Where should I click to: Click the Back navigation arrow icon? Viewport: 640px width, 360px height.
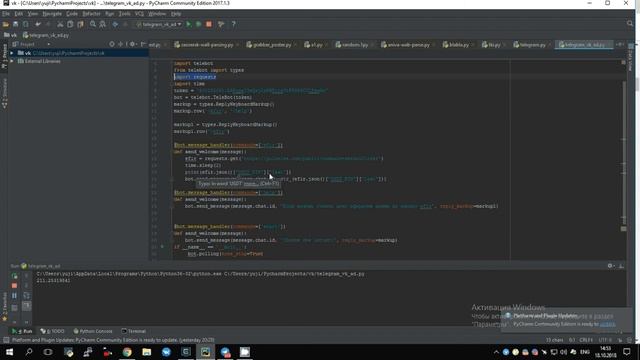pyautogui.click(x=115, y=24)
